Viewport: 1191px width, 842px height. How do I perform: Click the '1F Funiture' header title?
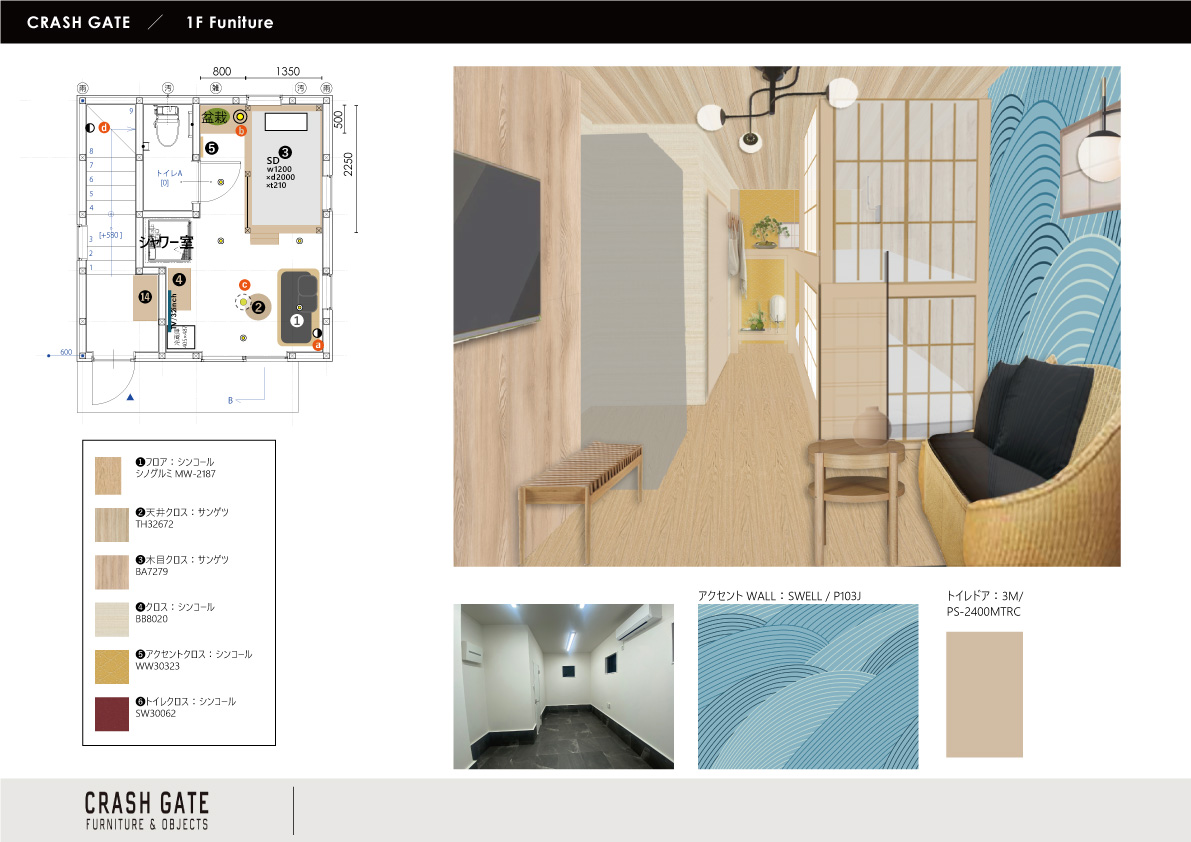pyautogui.click(x=229, y=22)
